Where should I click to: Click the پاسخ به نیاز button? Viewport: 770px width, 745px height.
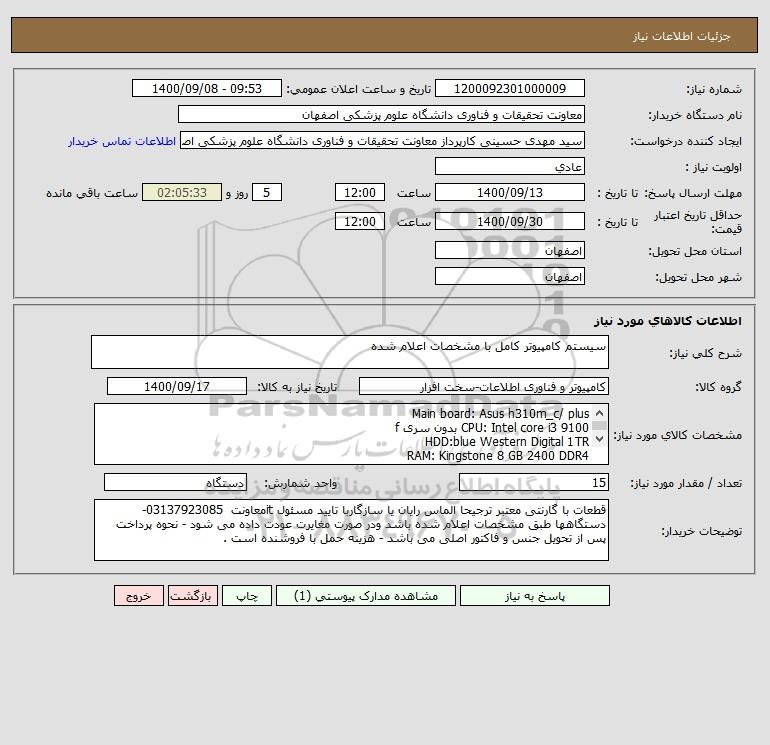click(535, 596)
